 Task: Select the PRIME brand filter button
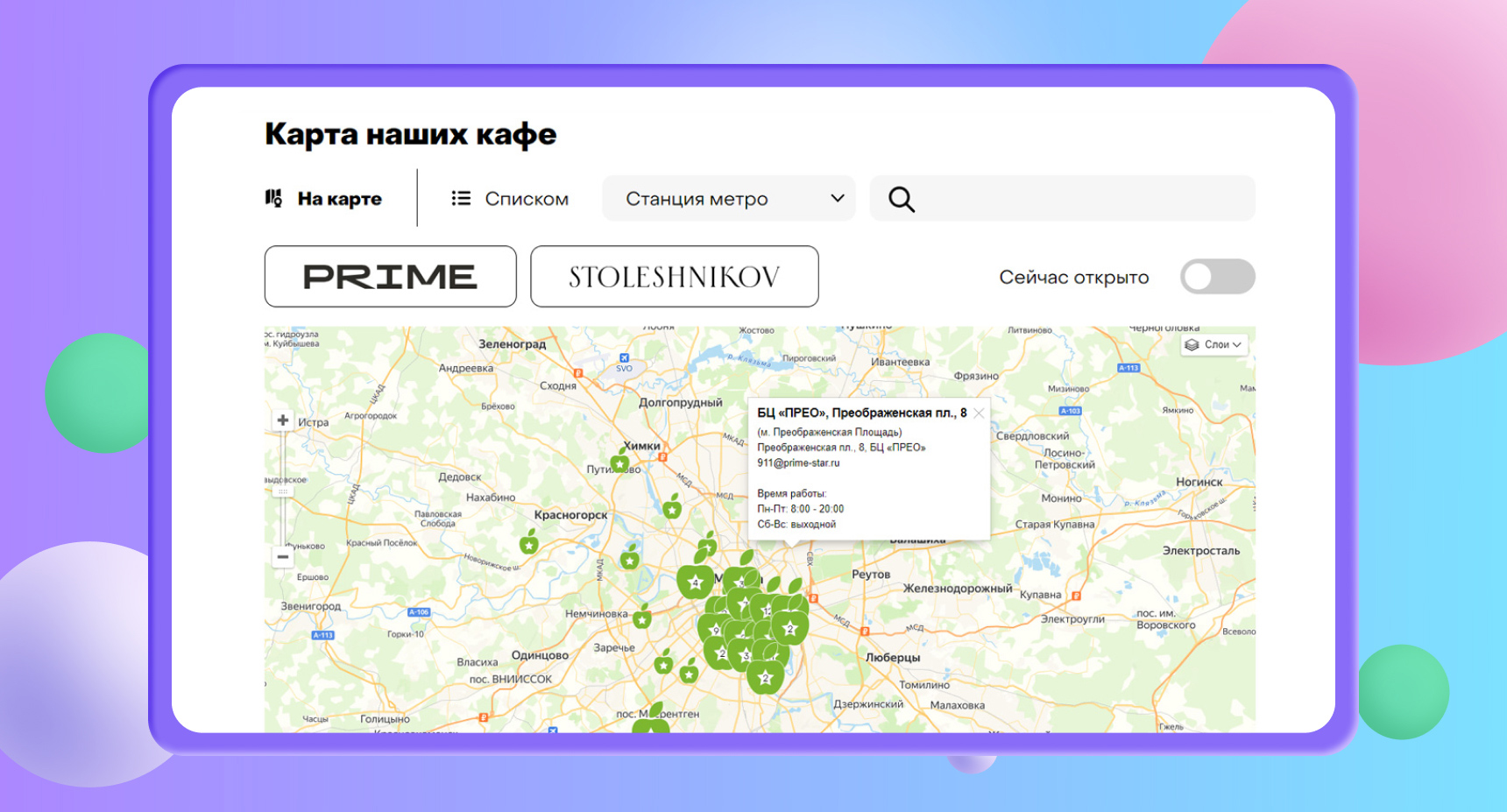click(390, 277)
